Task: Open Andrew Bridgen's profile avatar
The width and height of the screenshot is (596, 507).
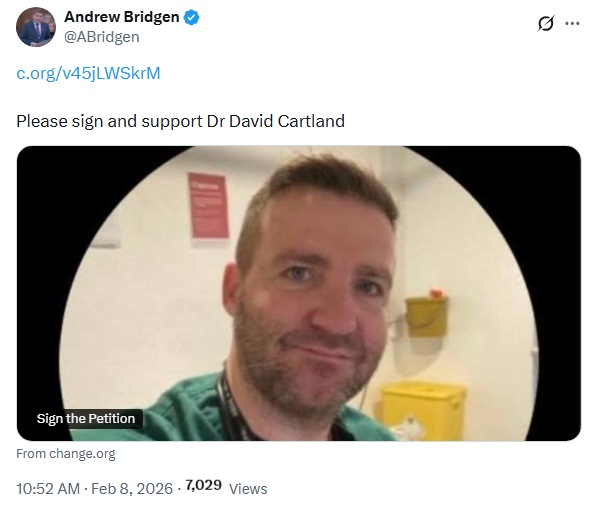Action: 36,27
